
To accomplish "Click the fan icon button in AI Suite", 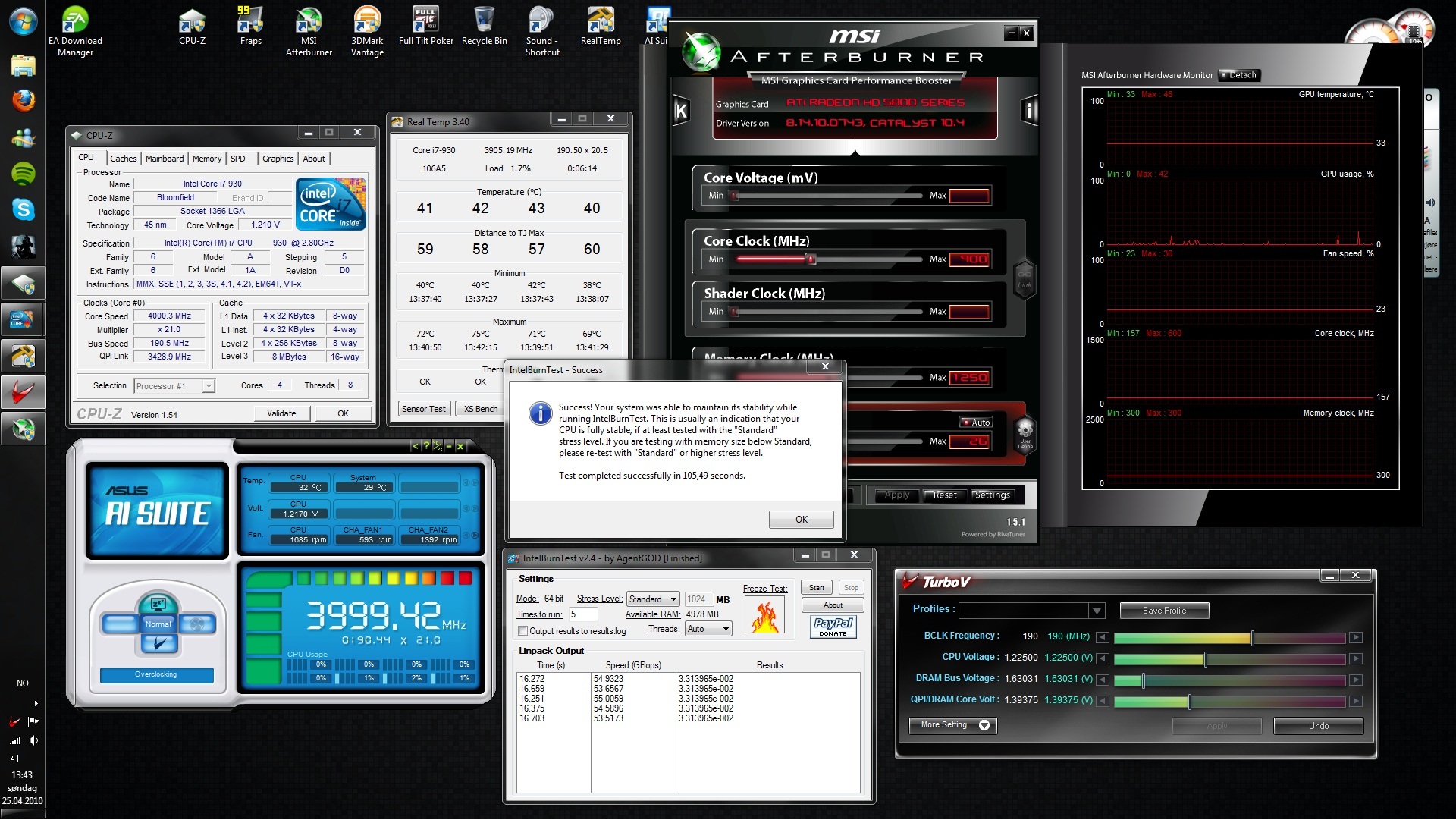I will [197, 624].
